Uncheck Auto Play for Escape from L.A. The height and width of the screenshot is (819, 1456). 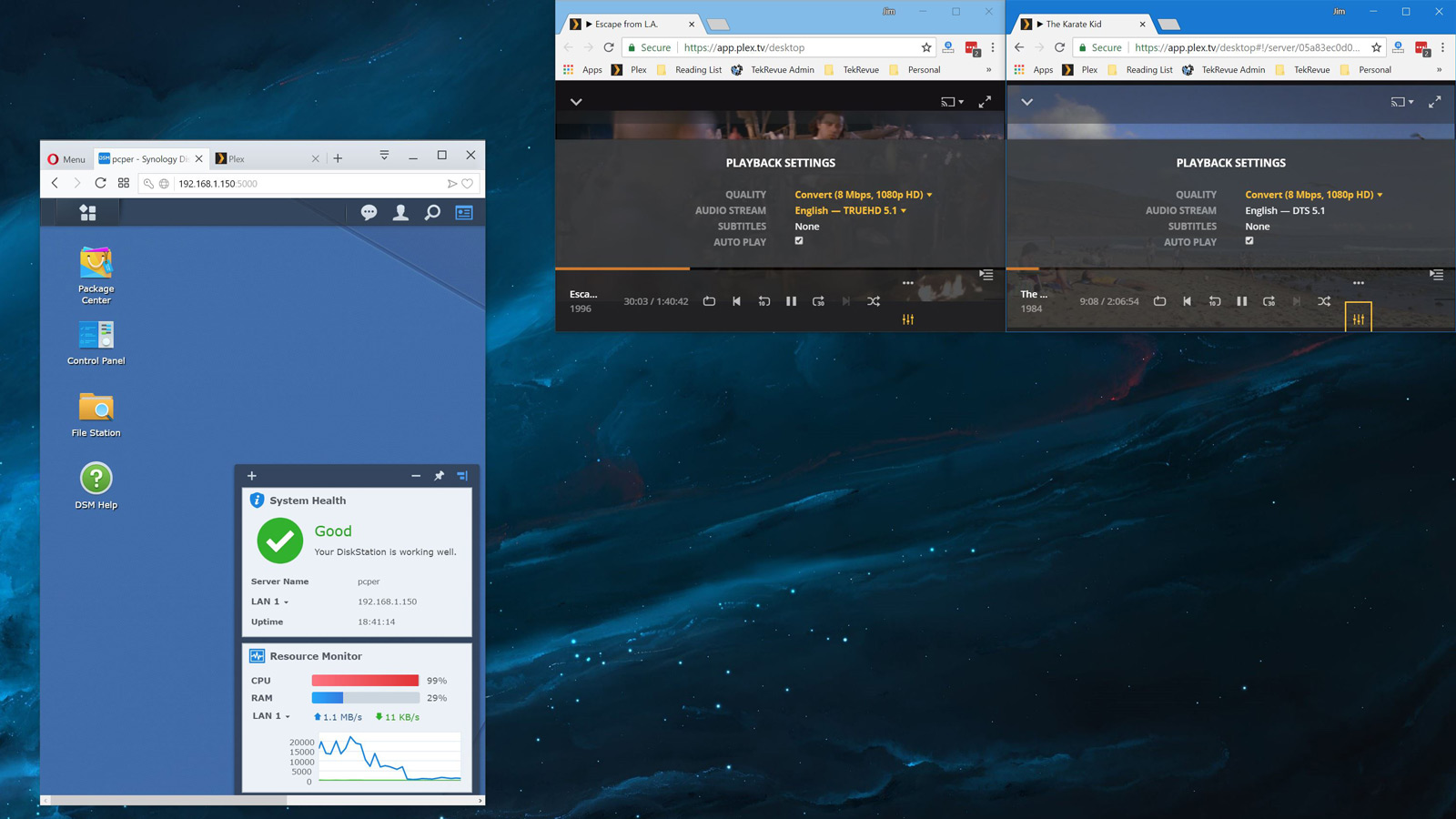pos(798,241)
